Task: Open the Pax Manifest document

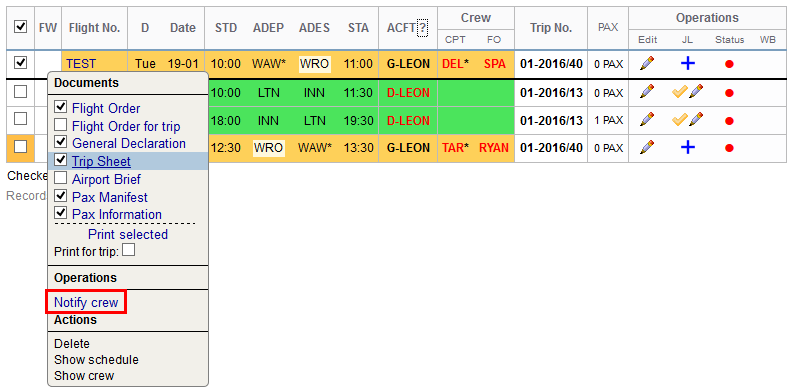Action: [x=110, y=197]
